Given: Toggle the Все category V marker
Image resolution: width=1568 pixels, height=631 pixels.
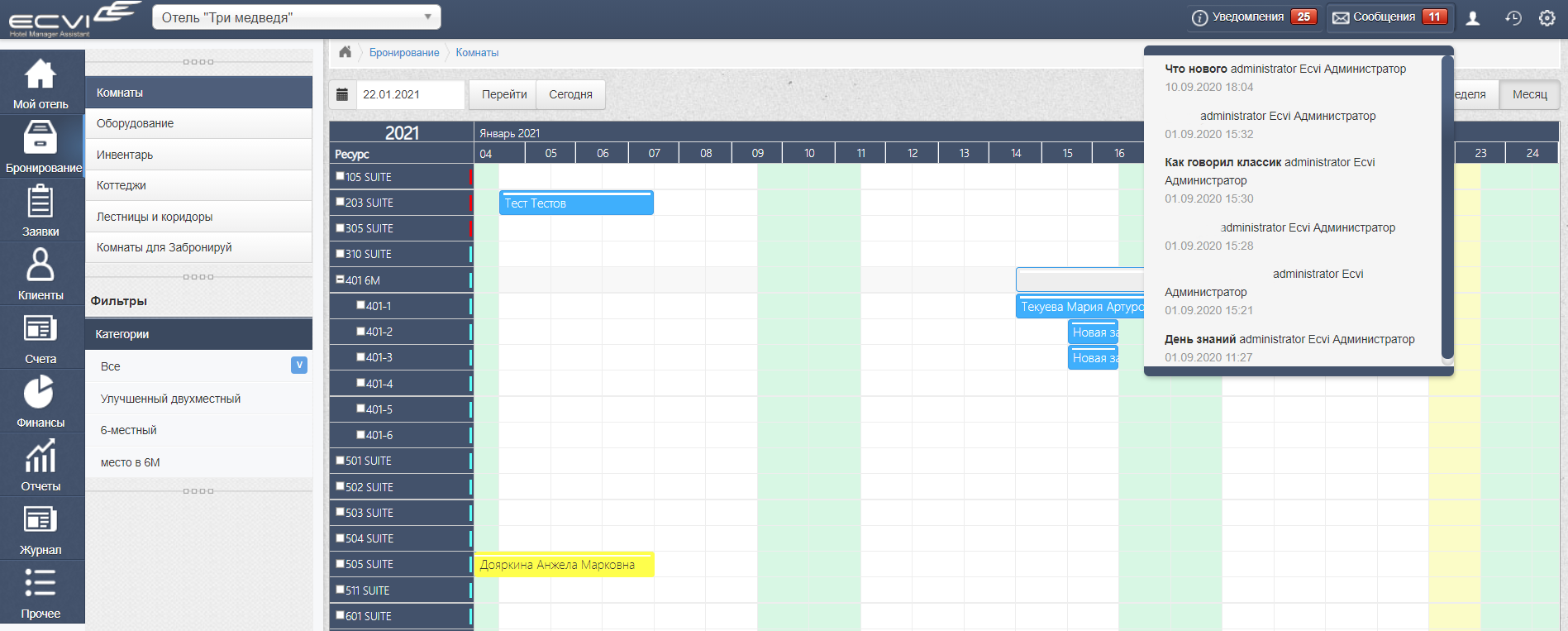Looking at the screenshot, I should point(299,366).
